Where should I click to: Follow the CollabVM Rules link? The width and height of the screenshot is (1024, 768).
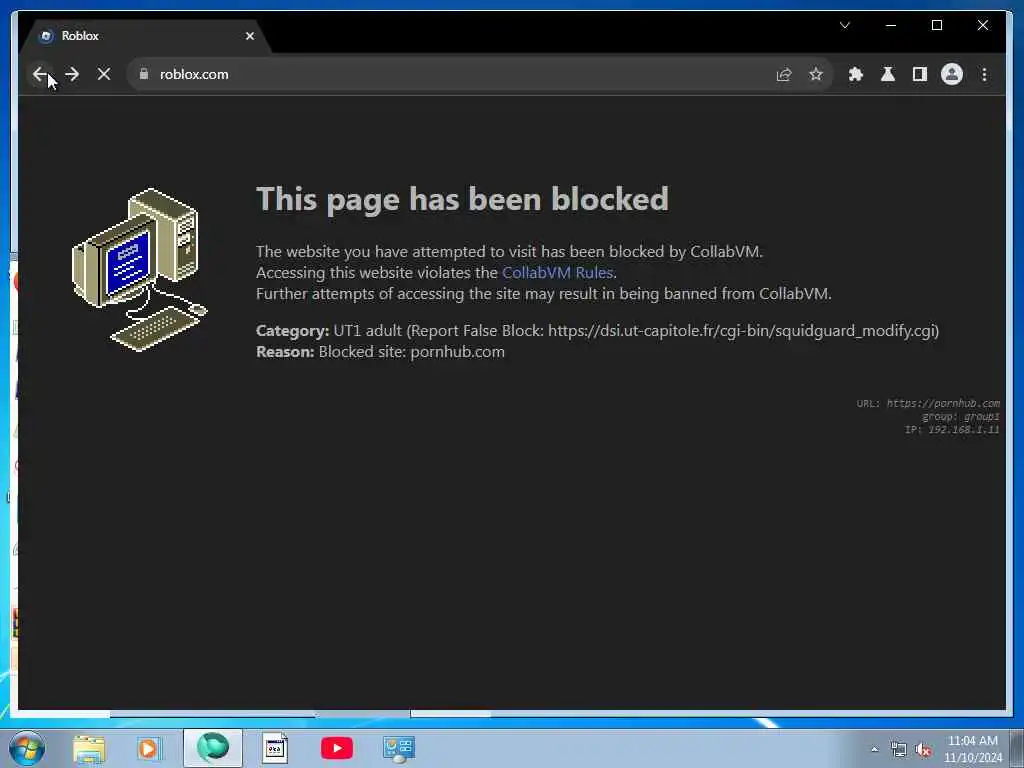tap(557, 272)
